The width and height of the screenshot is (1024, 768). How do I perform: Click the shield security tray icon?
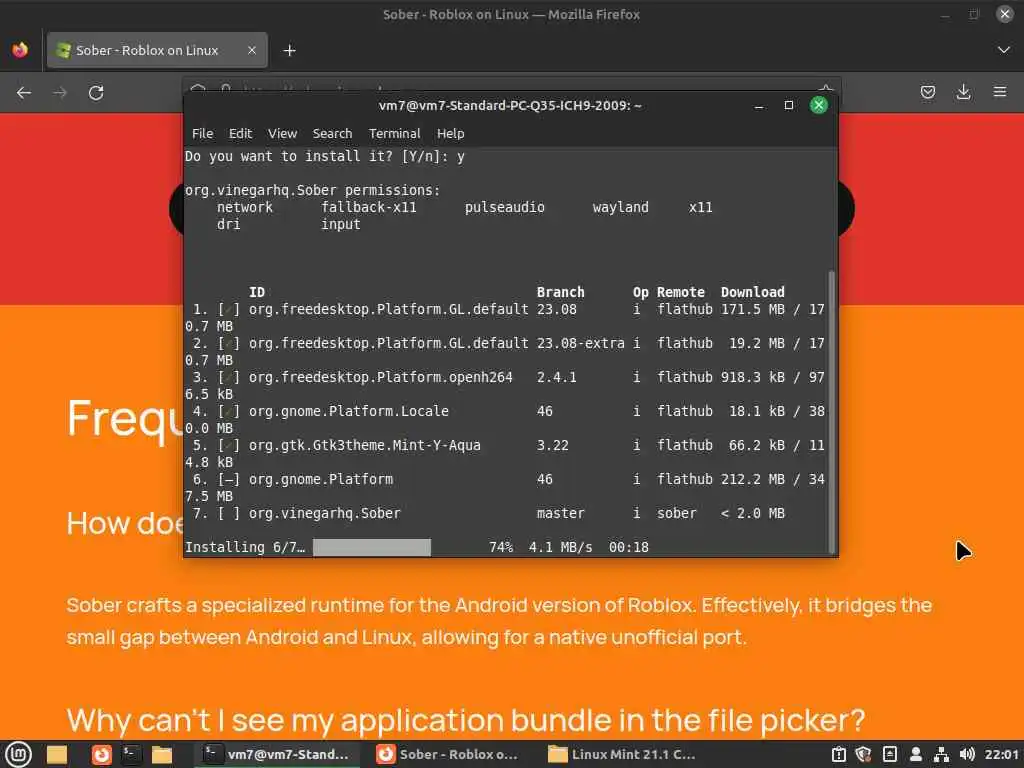pos(863,754)
